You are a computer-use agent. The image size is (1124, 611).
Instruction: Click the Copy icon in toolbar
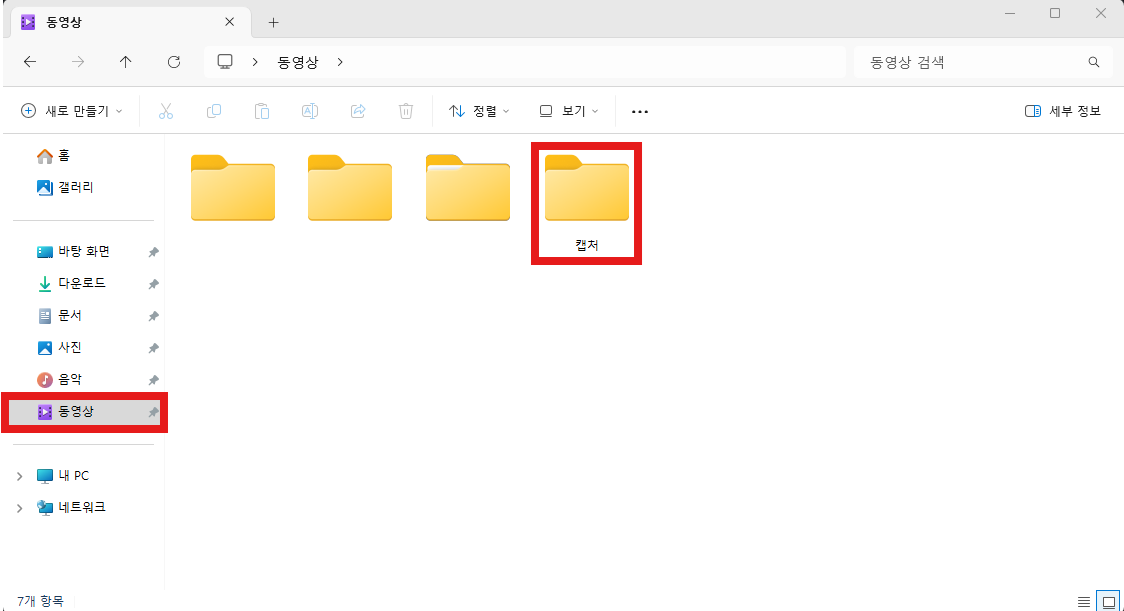214,111
